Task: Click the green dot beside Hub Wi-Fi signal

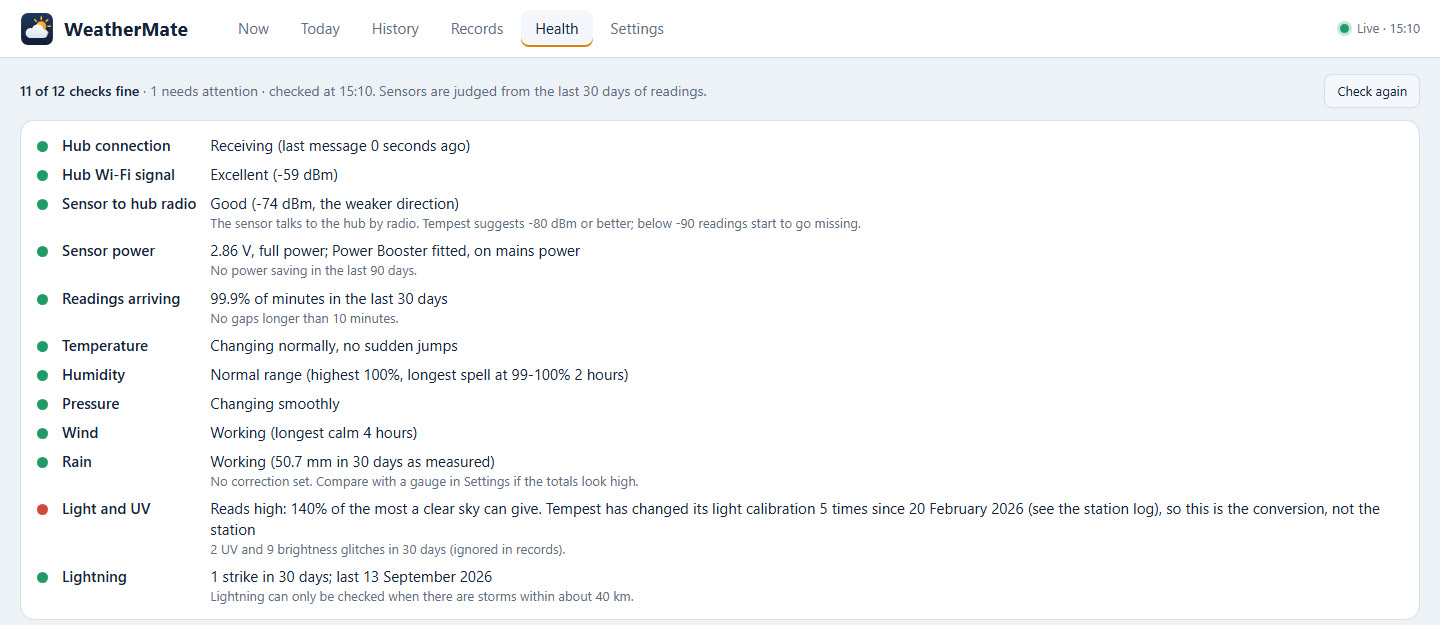Action: (x=43, y=175)
